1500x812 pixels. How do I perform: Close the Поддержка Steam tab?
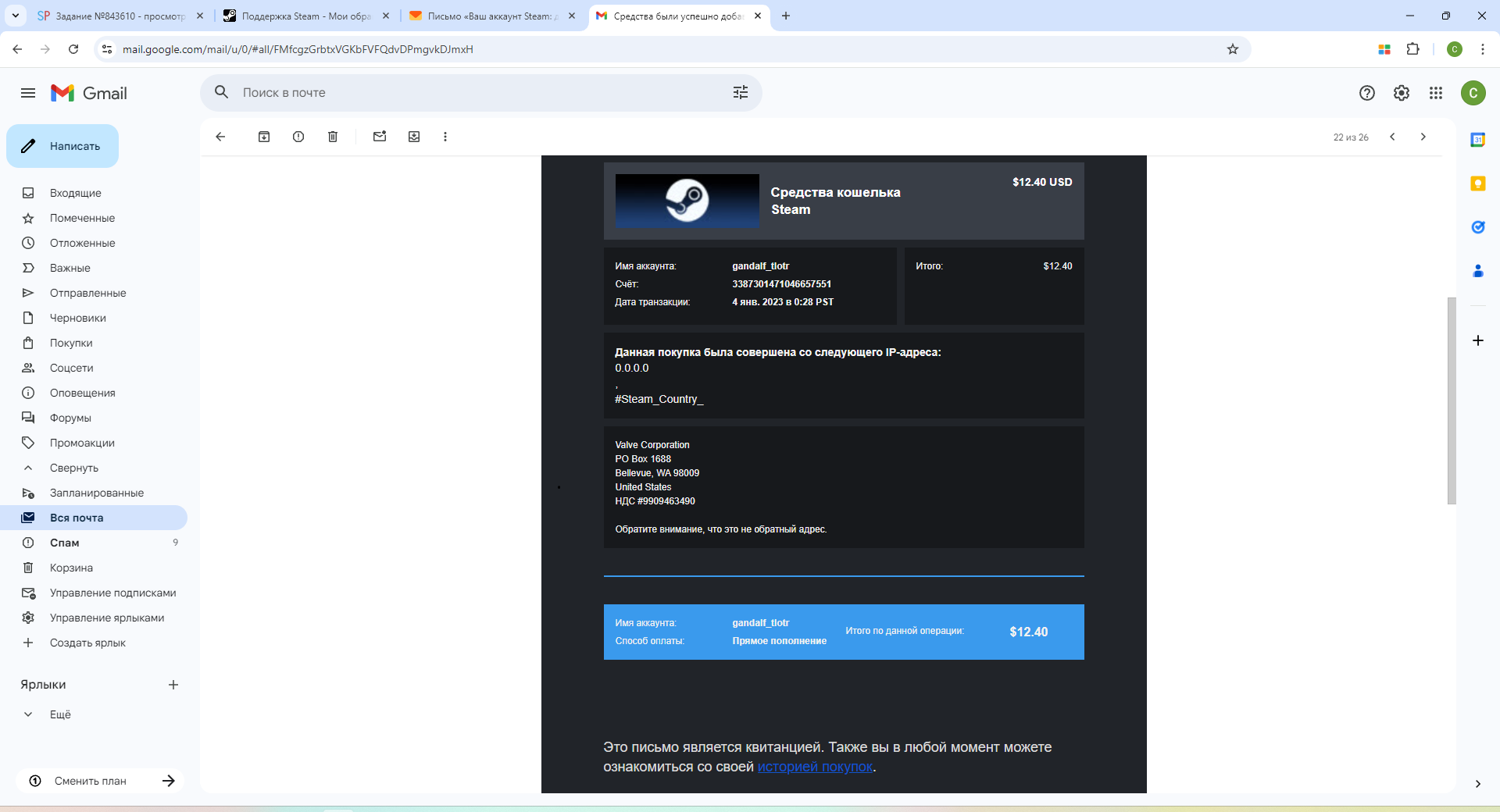coord(386,16)
